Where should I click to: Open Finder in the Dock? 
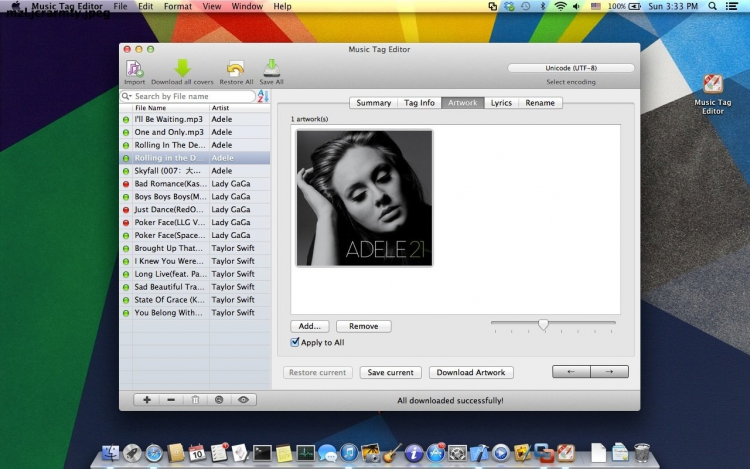pyautogui.click(x=111, y=453)
